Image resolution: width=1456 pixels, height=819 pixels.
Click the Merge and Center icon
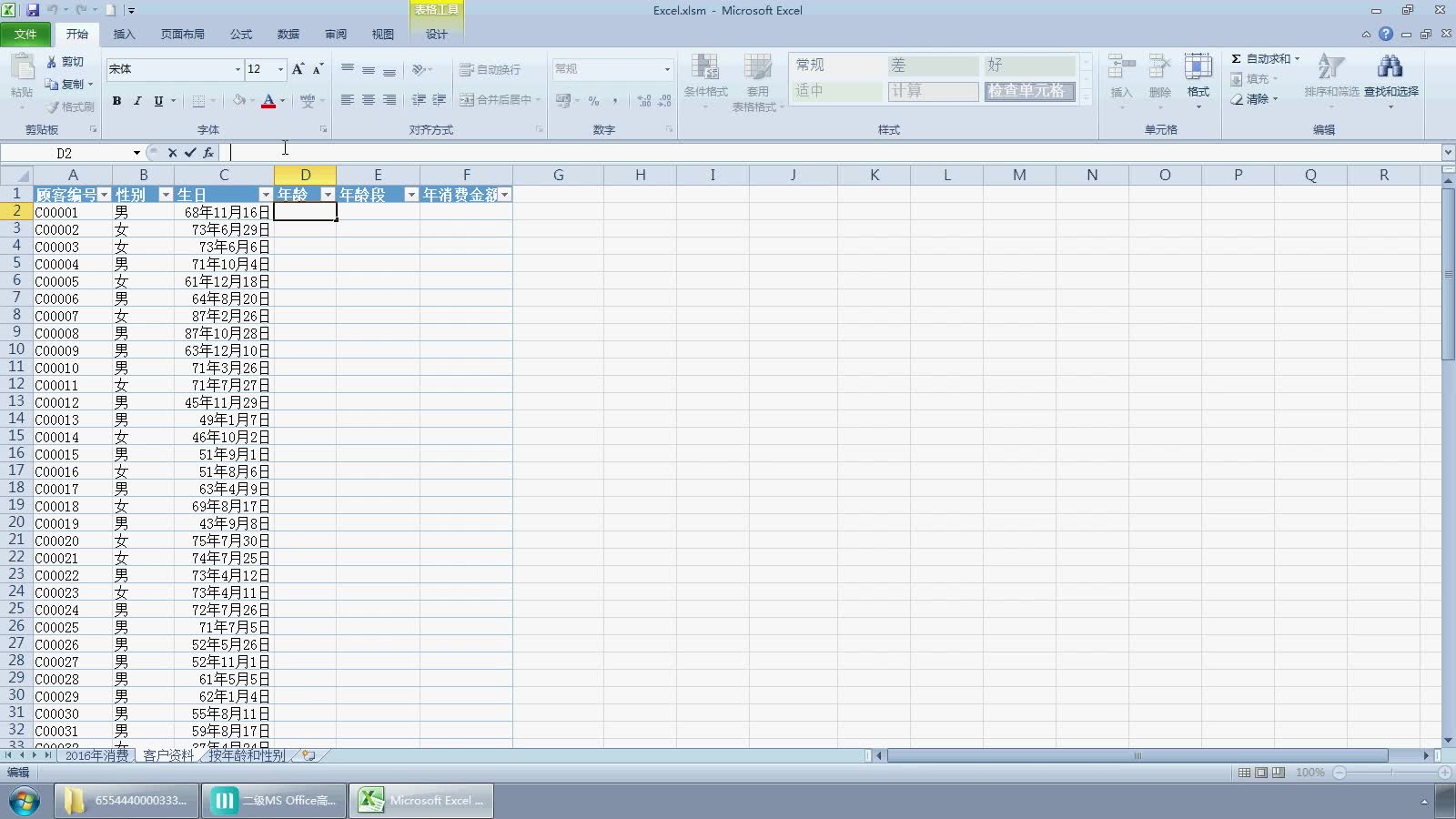point(467,100)
